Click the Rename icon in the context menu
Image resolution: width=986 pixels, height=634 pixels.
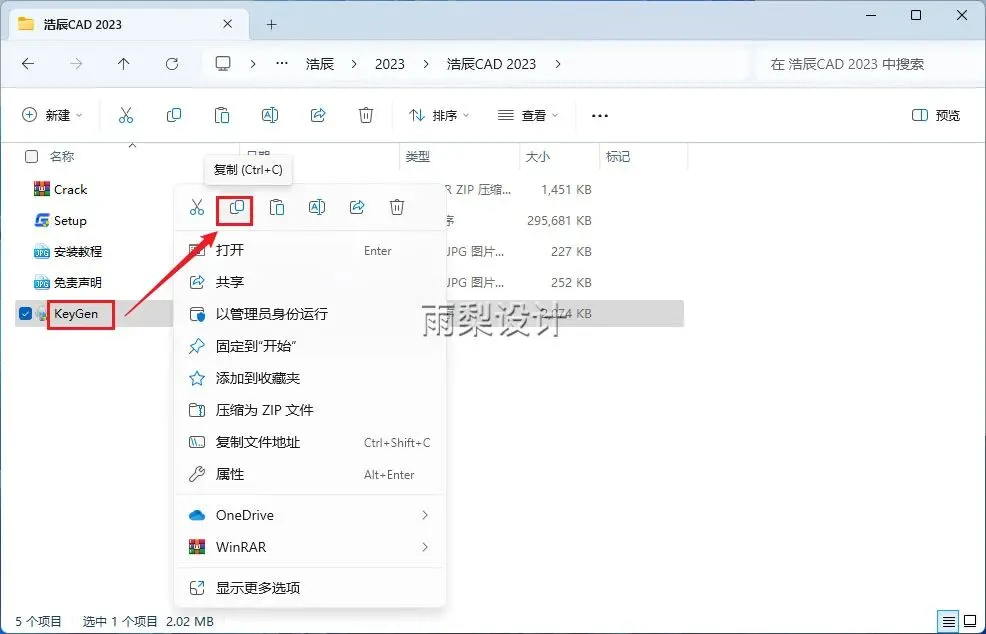(317, 207)
